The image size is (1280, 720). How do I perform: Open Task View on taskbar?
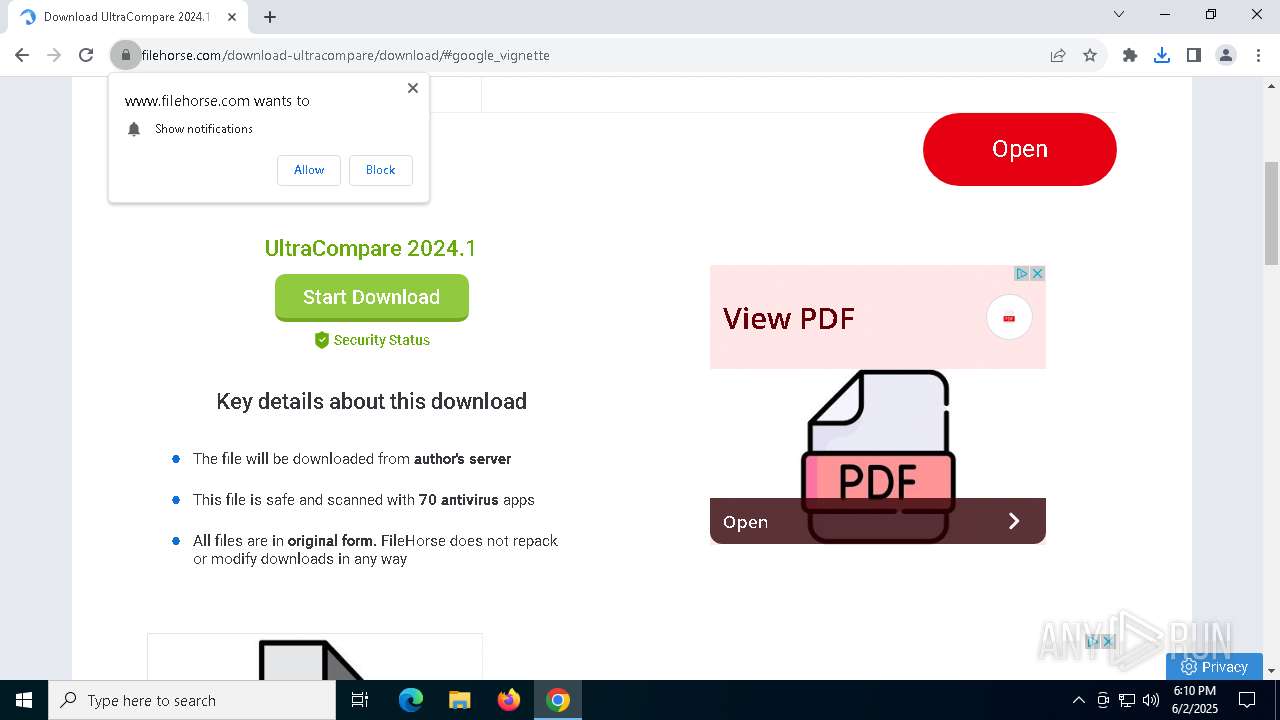tap(360, 700)
